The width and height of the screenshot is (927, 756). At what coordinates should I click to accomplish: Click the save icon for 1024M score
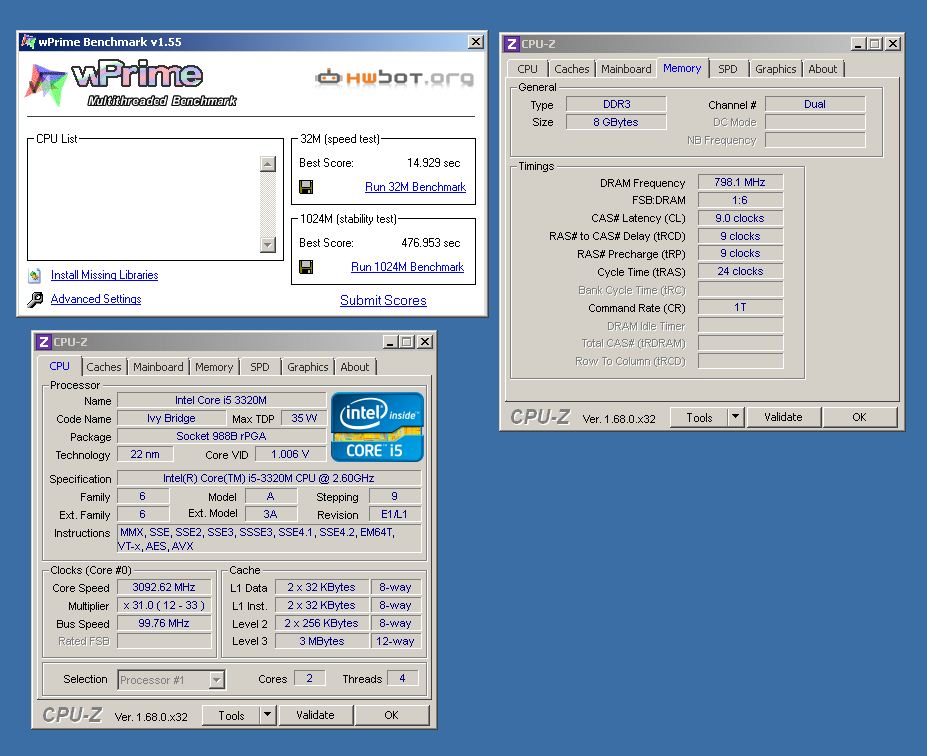tap(306, 267)
